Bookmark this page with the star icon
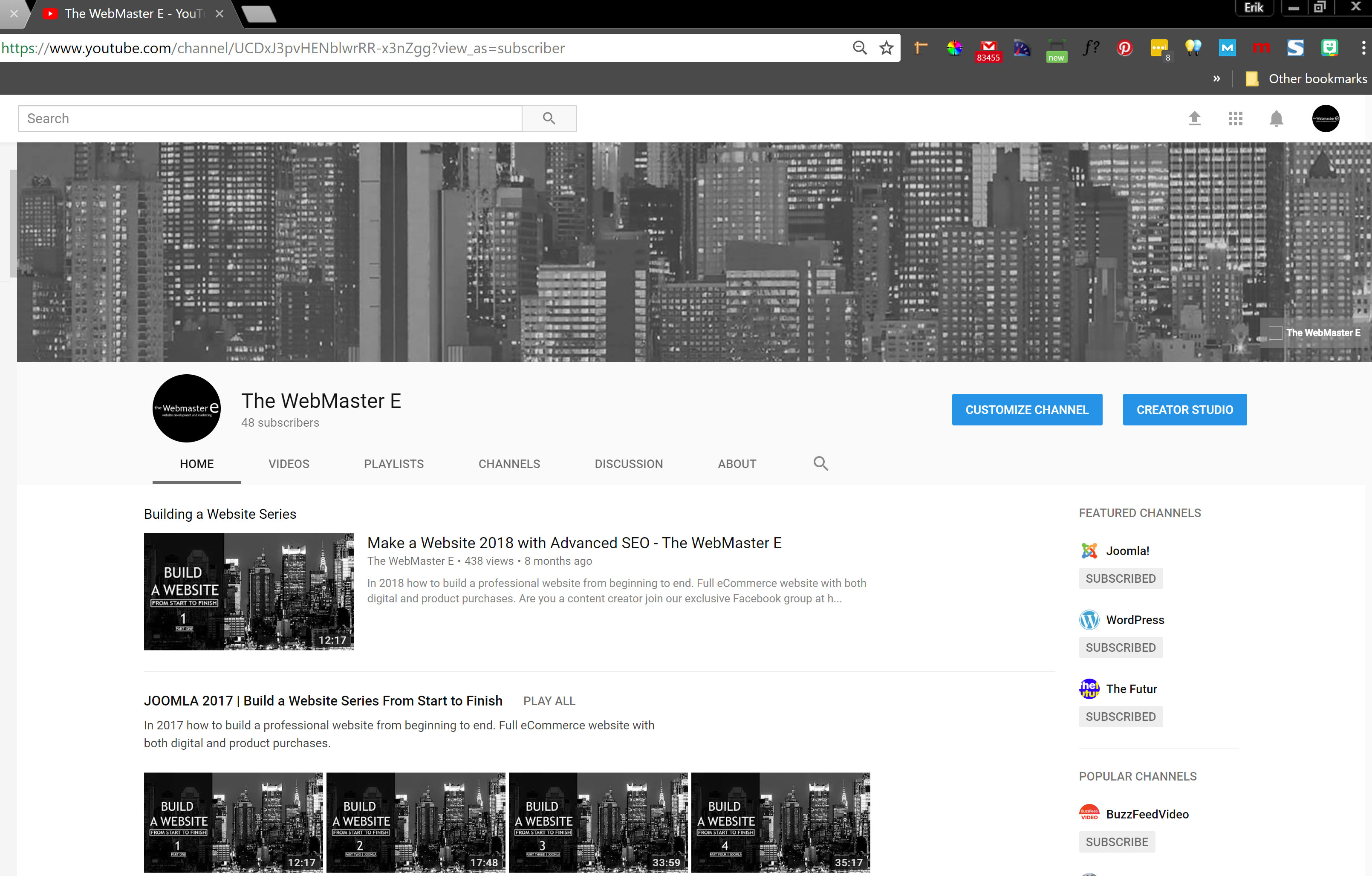Viewport: 1372px width, 876px height. [886, 48]
